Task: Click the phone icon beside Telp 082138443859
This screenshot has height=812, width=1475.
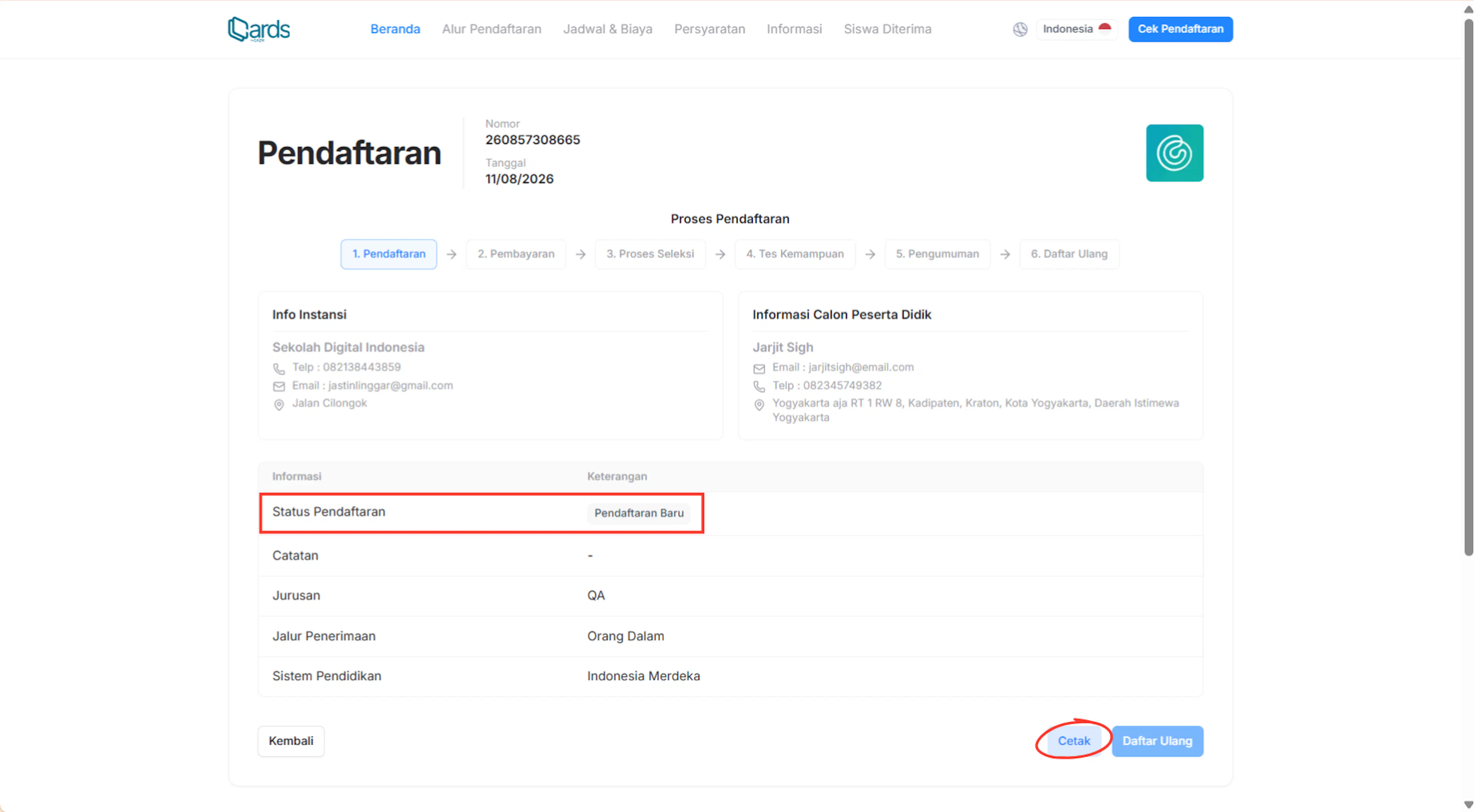Action: [x=279, y=368]
